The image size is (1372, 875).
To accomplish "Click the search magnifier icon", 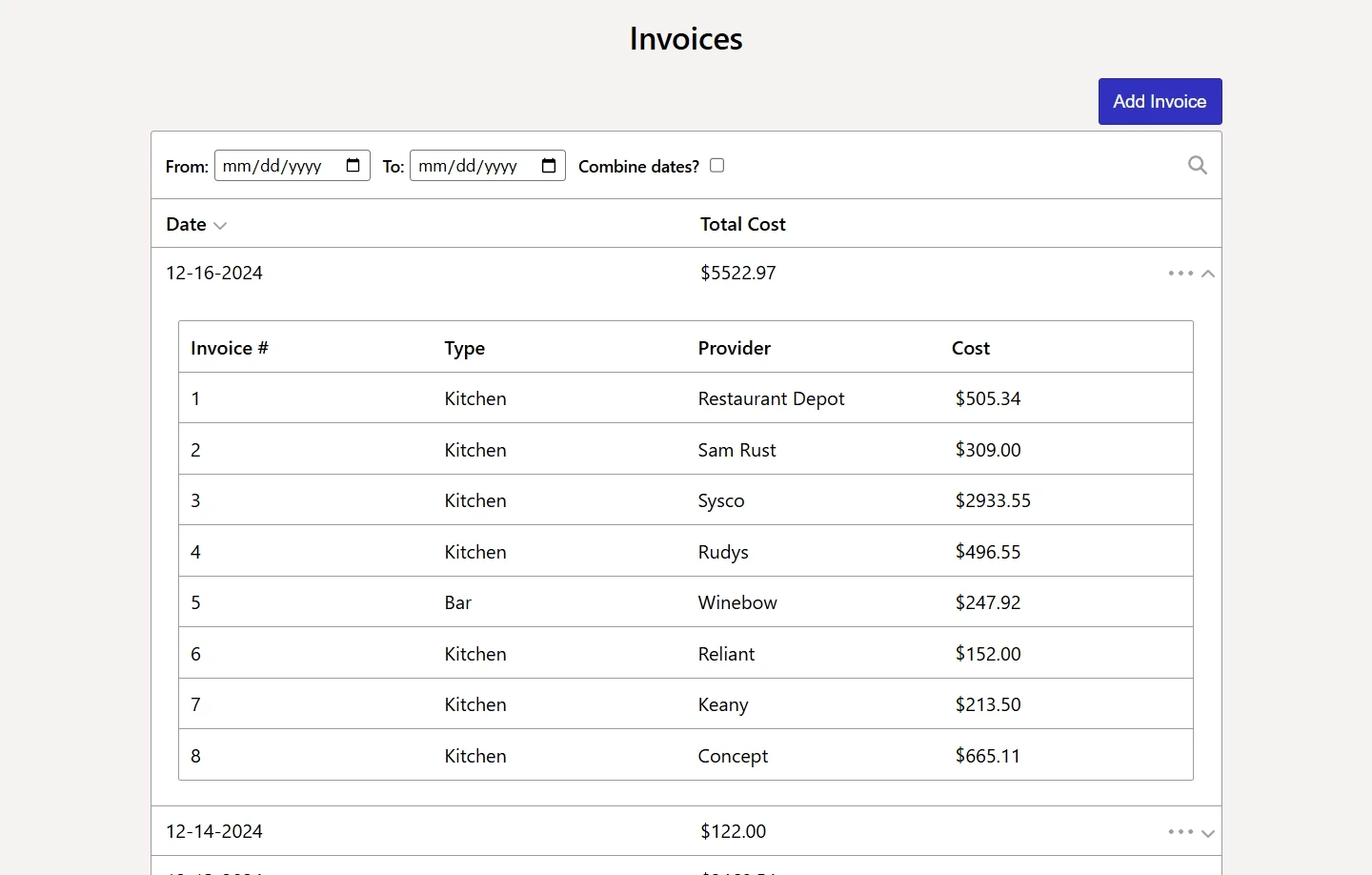I will click(x=1197, y=165).
